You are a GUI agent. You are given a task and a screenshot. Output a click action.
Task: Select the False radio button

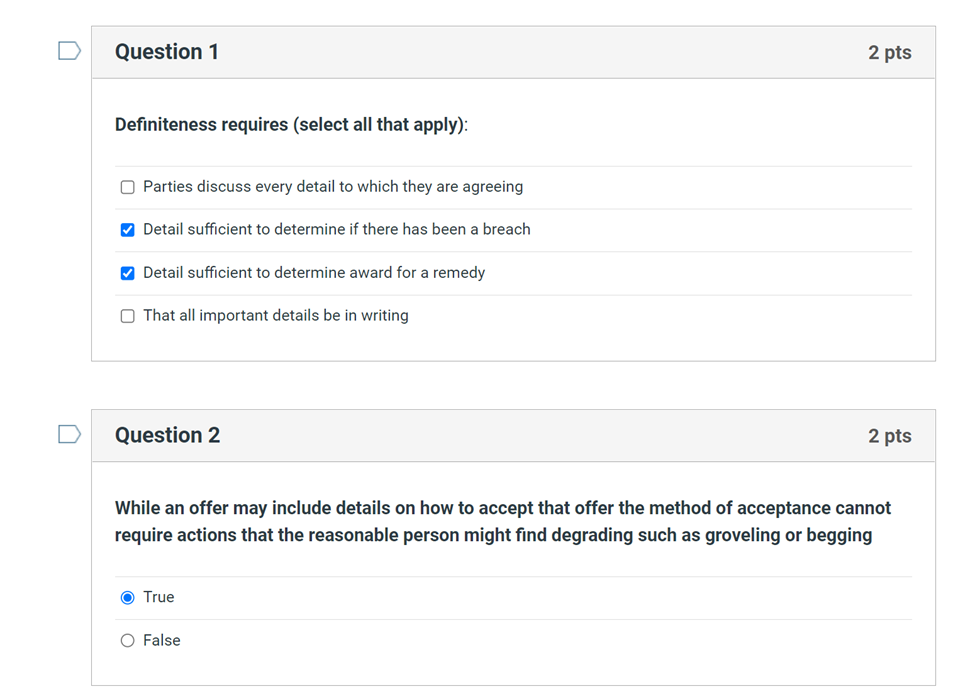click(127, 640)
